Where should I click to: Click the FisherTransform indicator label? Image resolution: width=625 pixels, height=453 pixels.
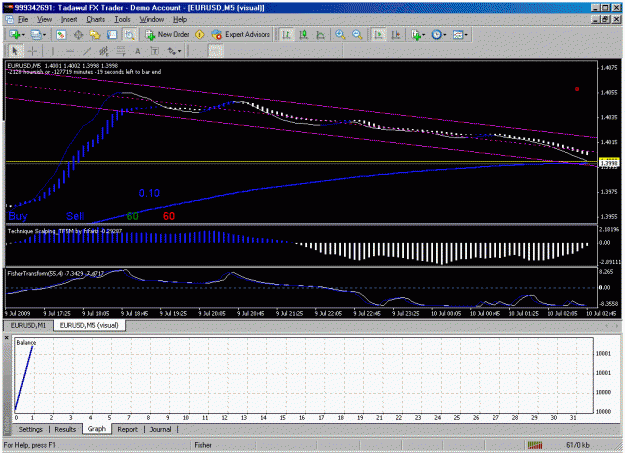point(56,274)
